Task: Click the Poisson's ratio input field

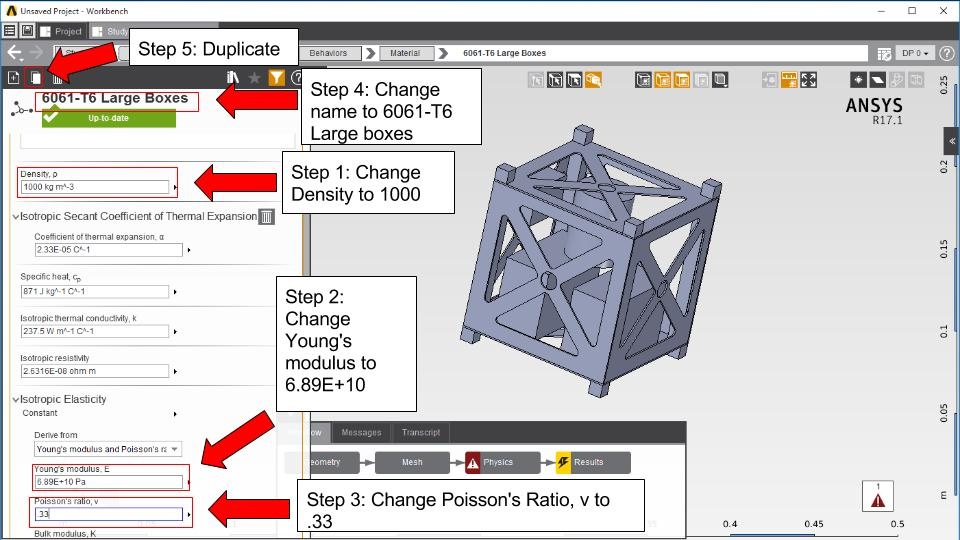Action: (x=108, y=514)
